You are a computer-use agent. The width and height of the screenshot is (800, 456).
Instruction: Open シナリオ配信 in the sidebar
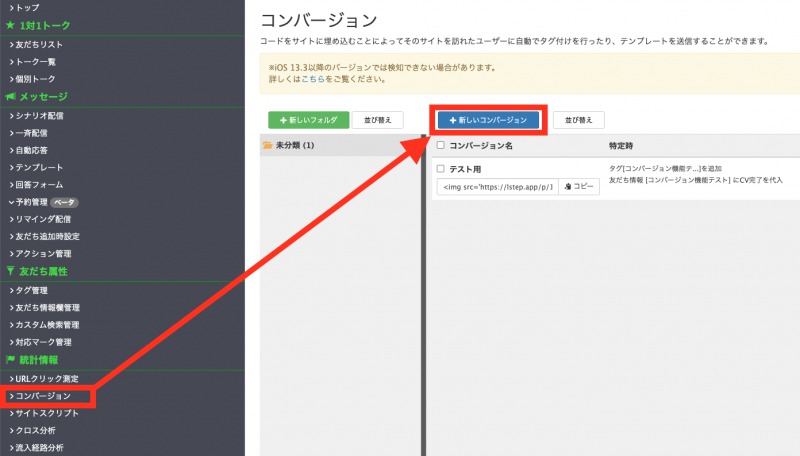click(39, 116)
